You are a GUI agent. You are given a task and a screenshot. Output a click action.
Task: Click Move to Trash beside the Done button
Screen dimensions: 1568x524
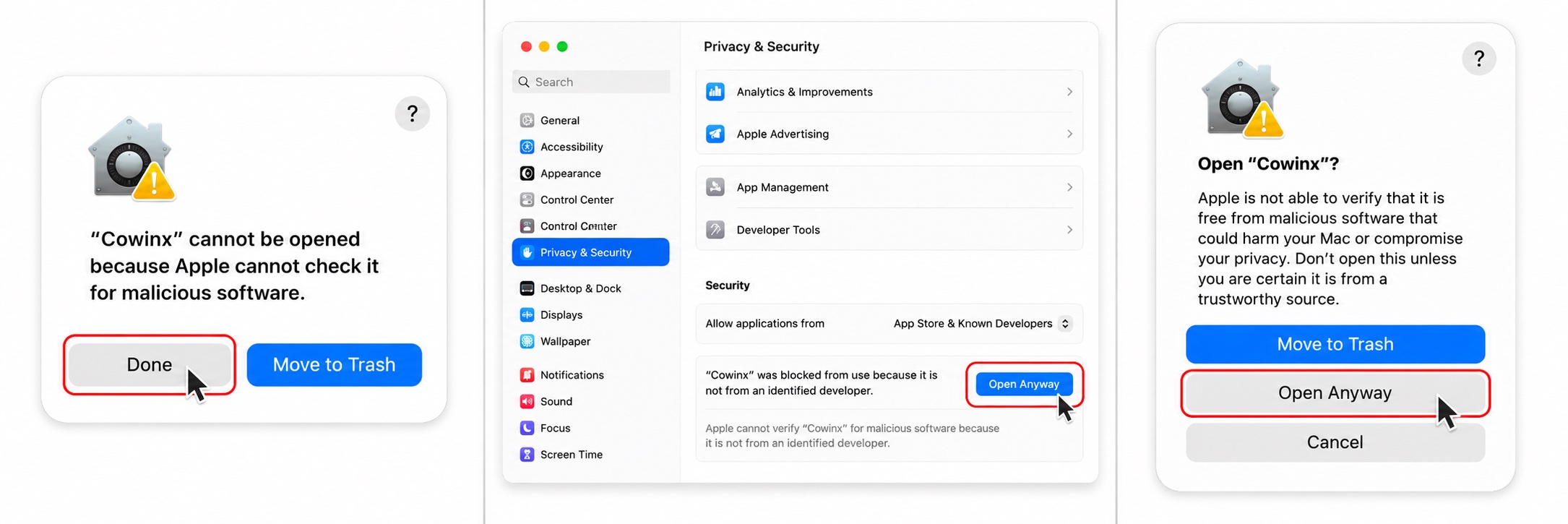point(334,364)
